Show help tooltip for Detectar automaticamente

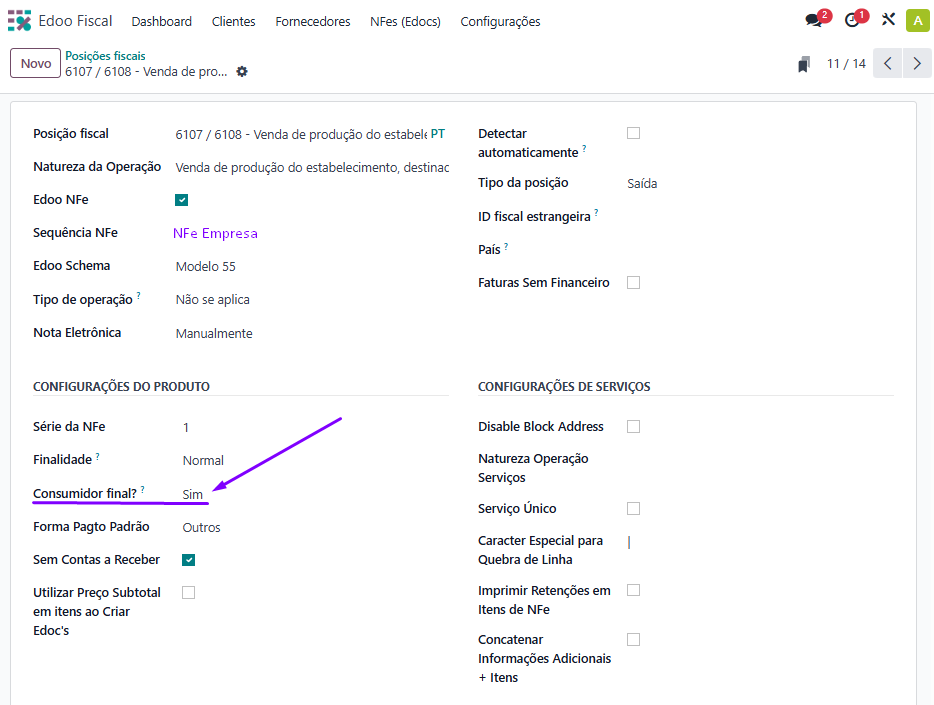[584, 148]
